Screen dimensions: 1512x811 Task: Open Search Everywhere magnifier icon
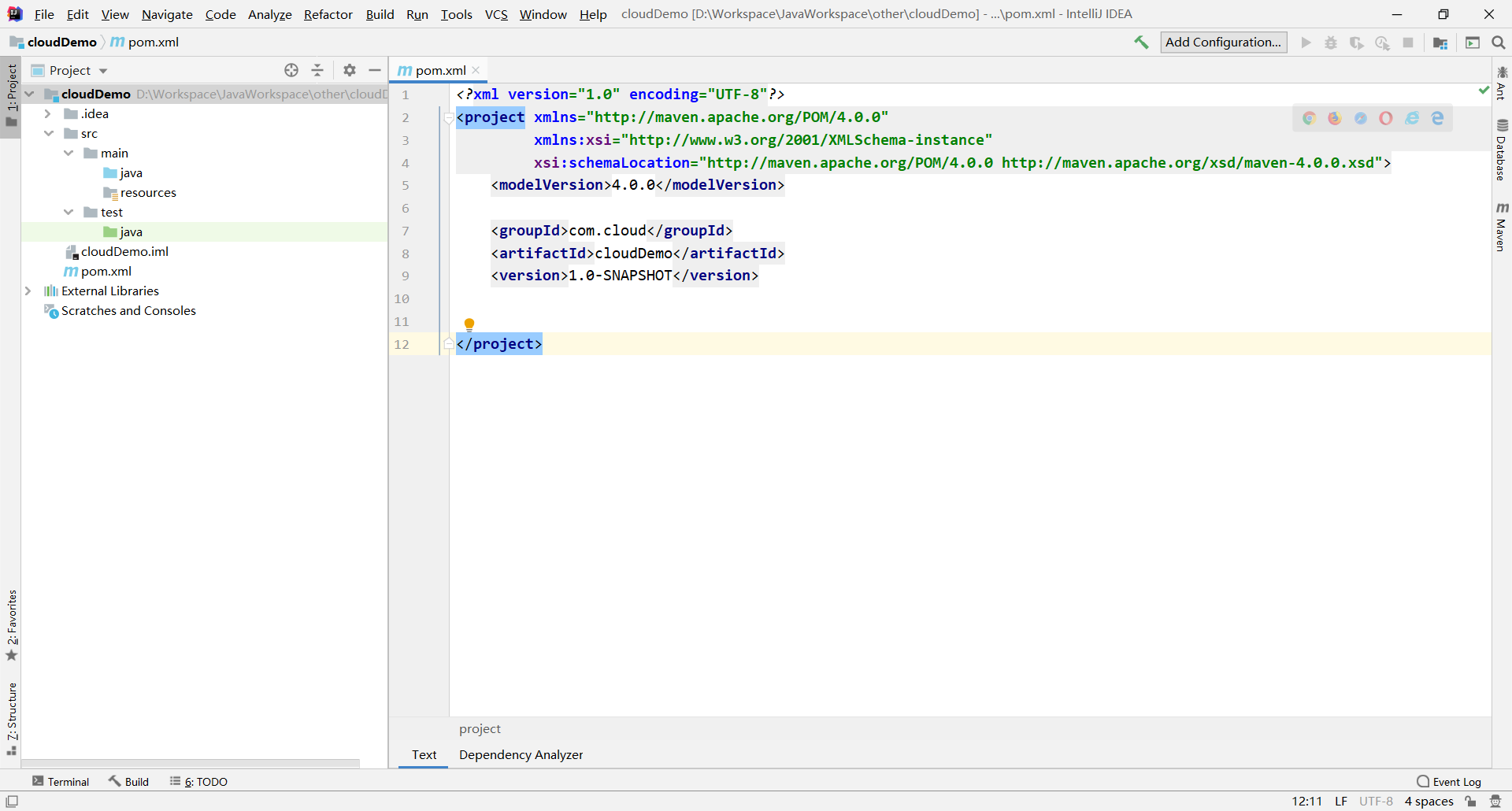coord(1499,43)
